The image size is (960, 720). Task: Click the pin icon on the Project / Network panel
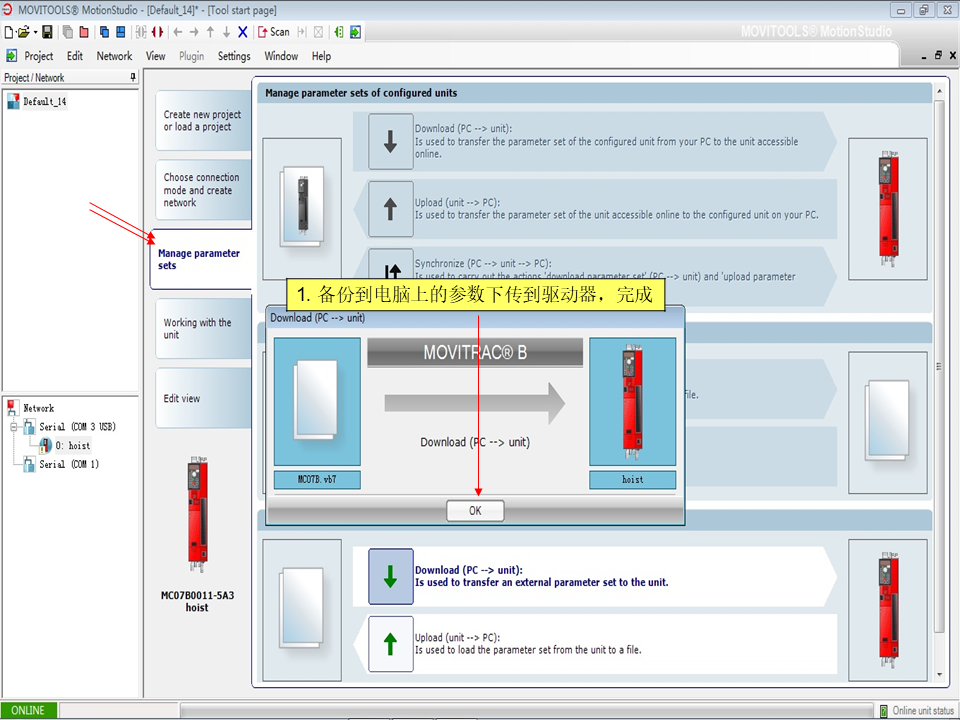(133, 77)
